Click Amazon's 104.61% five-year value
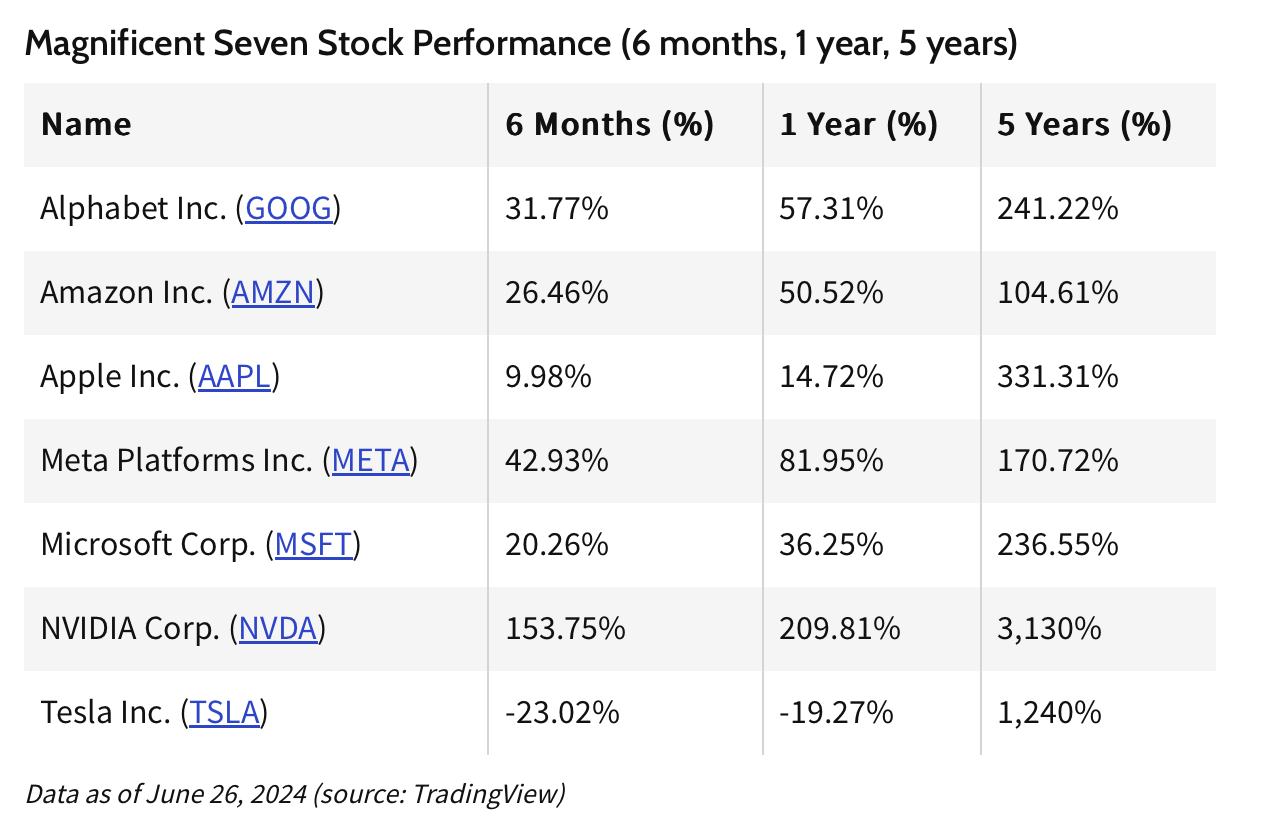The width and height of the screenshot is (1272, 822). tap(1057, 293)
